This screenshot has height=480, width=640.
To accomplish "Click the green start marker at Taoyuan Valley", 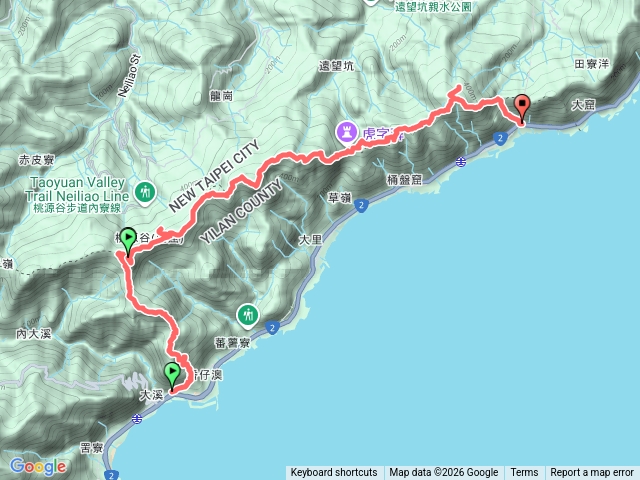I will point(129,242).
